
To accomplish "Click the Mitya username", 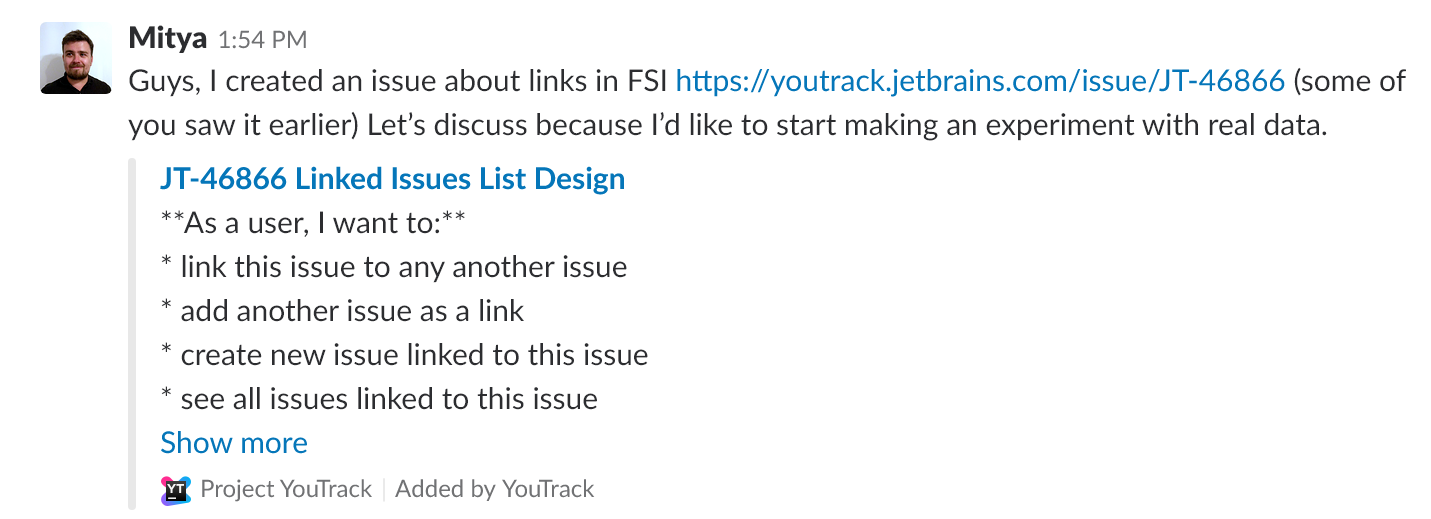I will tap(167, 39).
